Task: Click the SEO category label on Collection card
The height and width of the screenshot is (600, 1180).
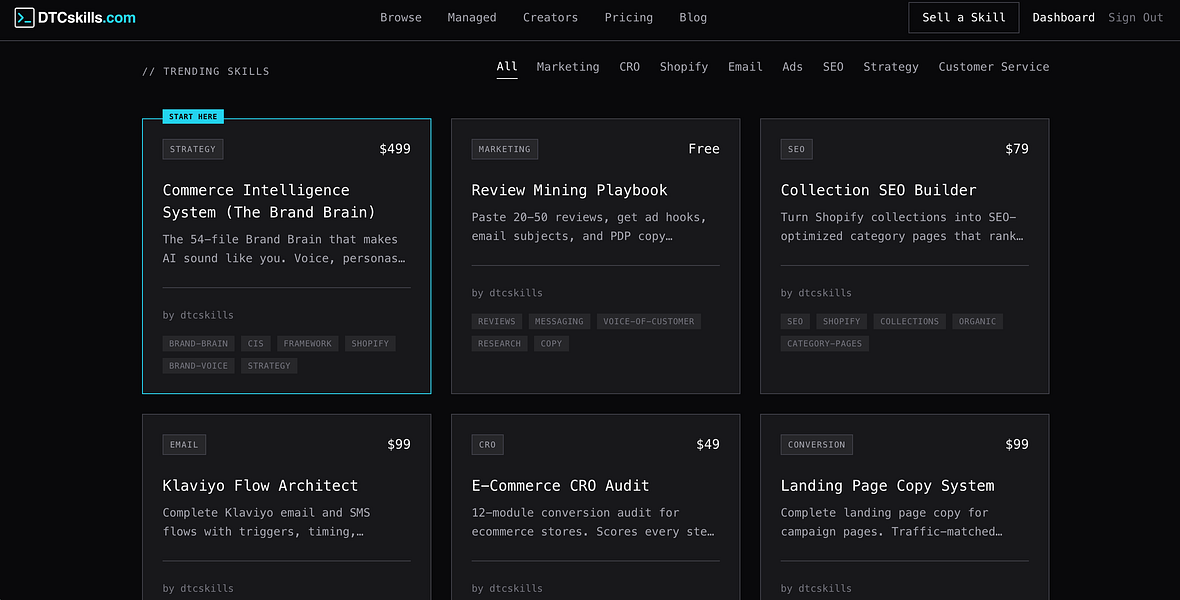Action: point(796,149)
